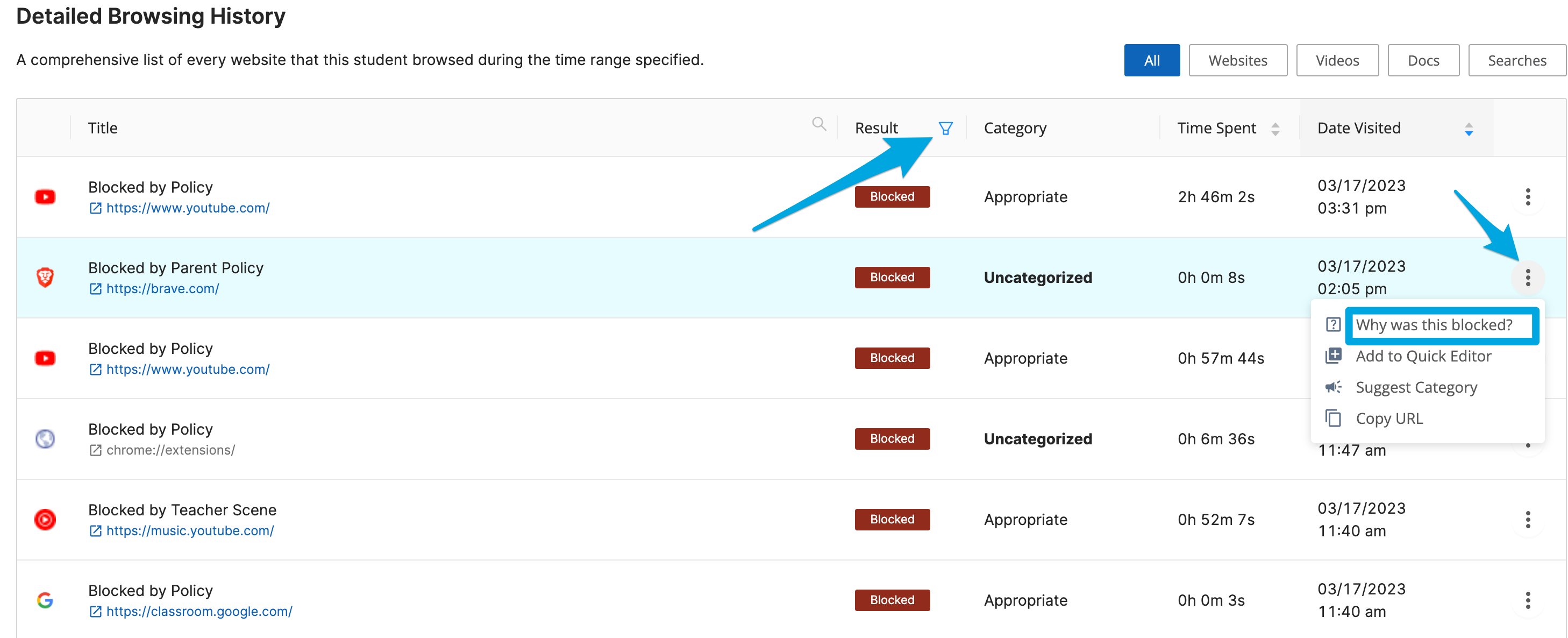Sort by the Date Visited column arrows
Image resolution: width=1568 pixels, height=638 pixels.
1469,129
